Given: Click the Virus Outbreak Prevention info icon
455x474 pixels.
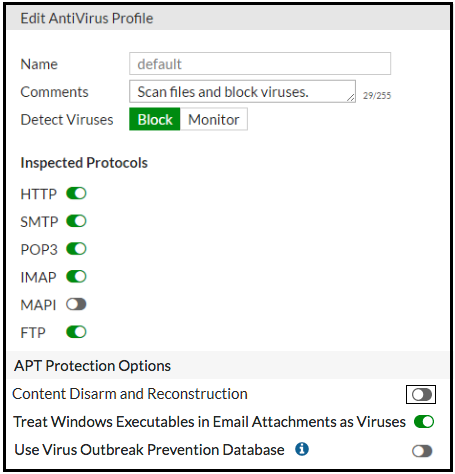Looking at the screenshot, I should pos(302,449).
